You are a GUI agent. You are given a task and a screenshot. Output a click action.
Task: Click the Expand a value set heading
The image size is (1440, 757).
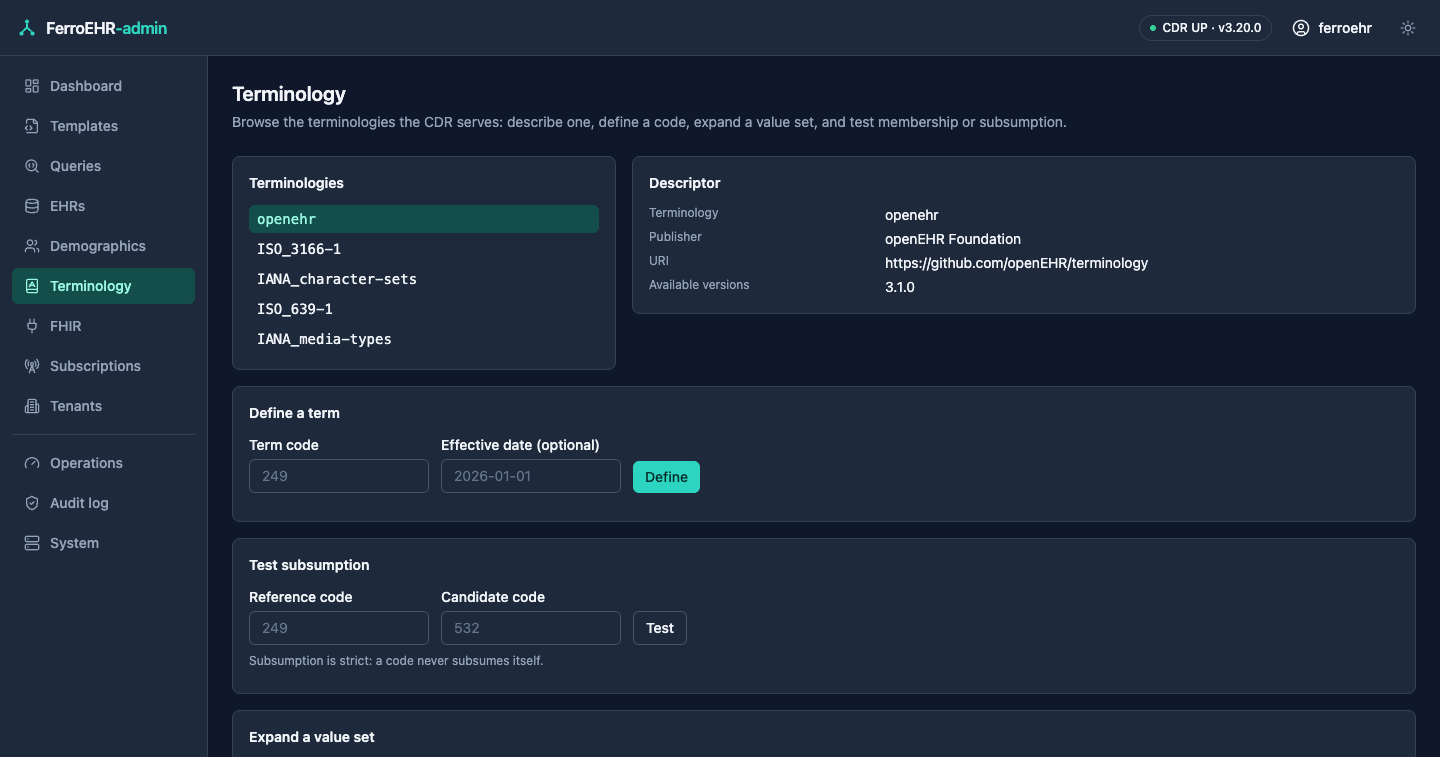coord(312,737)
